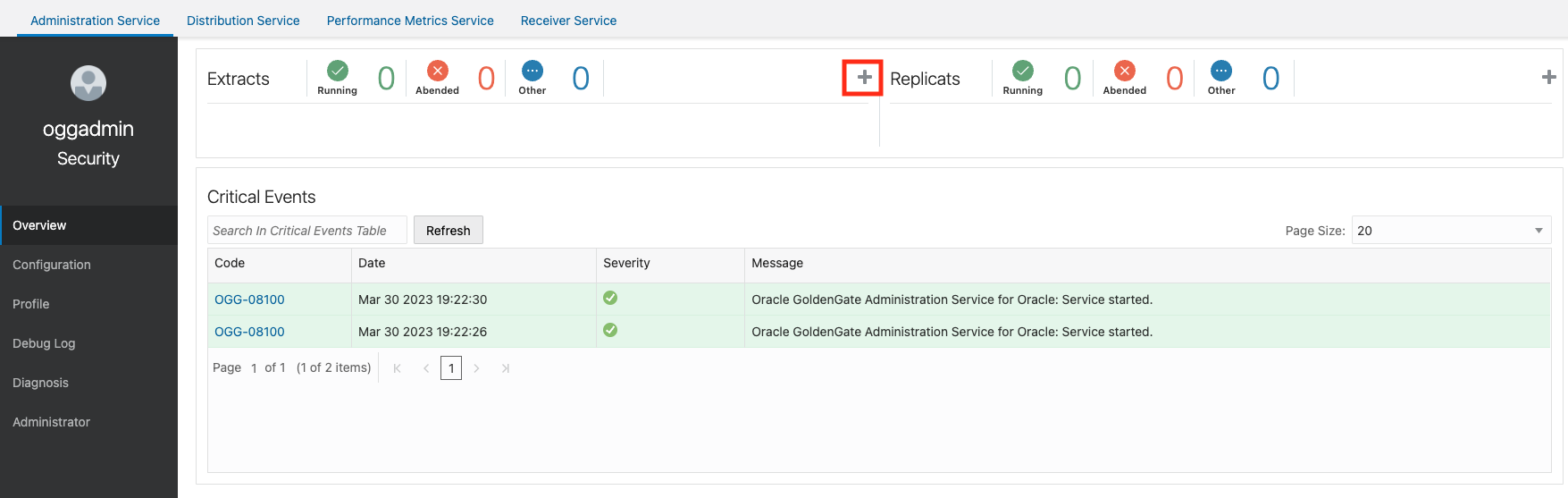Click Replicats Other count 0
1568x498 pixels.
coord(1270,79)
